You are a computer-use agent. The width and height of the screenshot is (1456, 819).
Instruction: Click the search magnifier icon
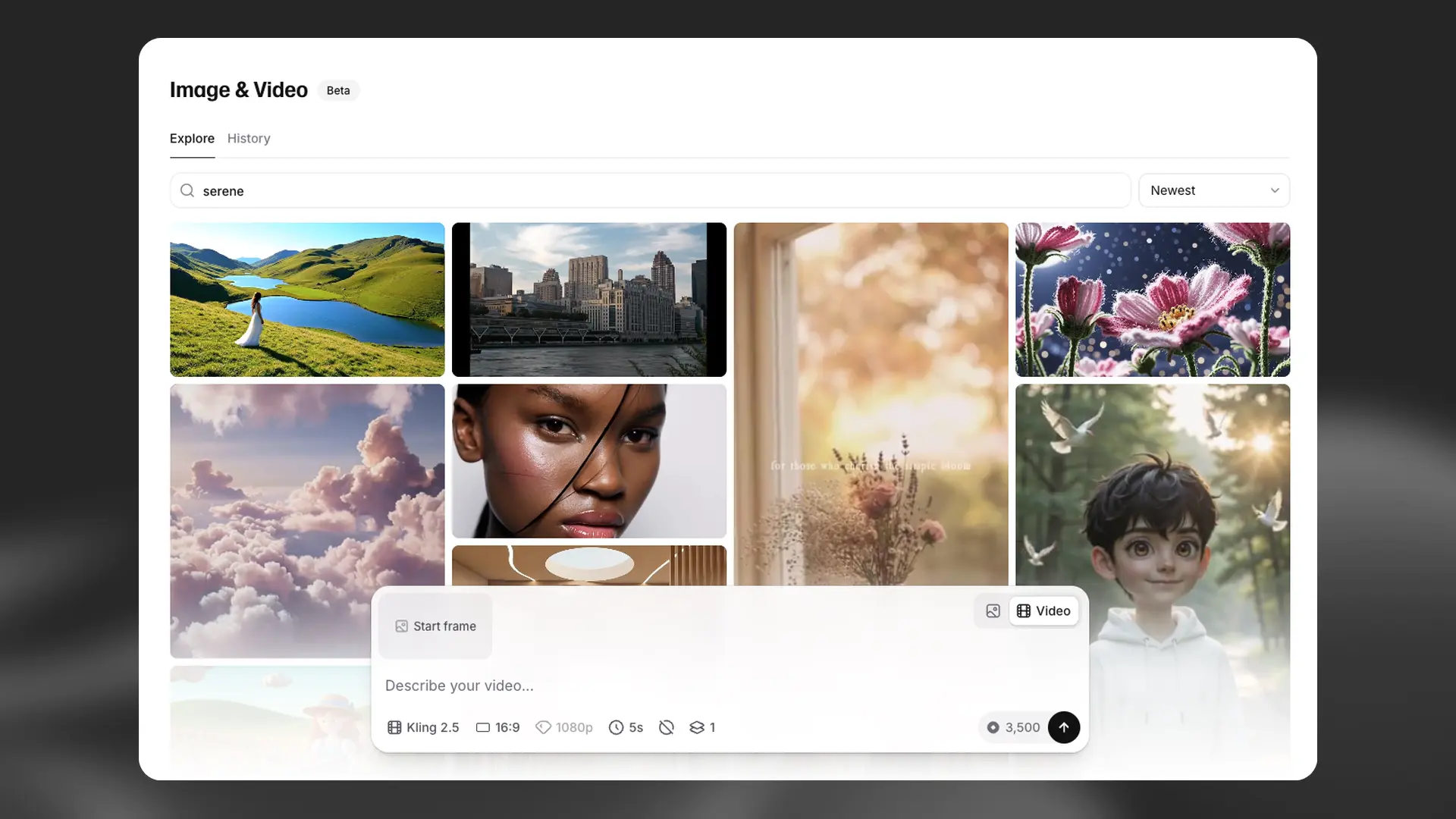tap(187, 190)
